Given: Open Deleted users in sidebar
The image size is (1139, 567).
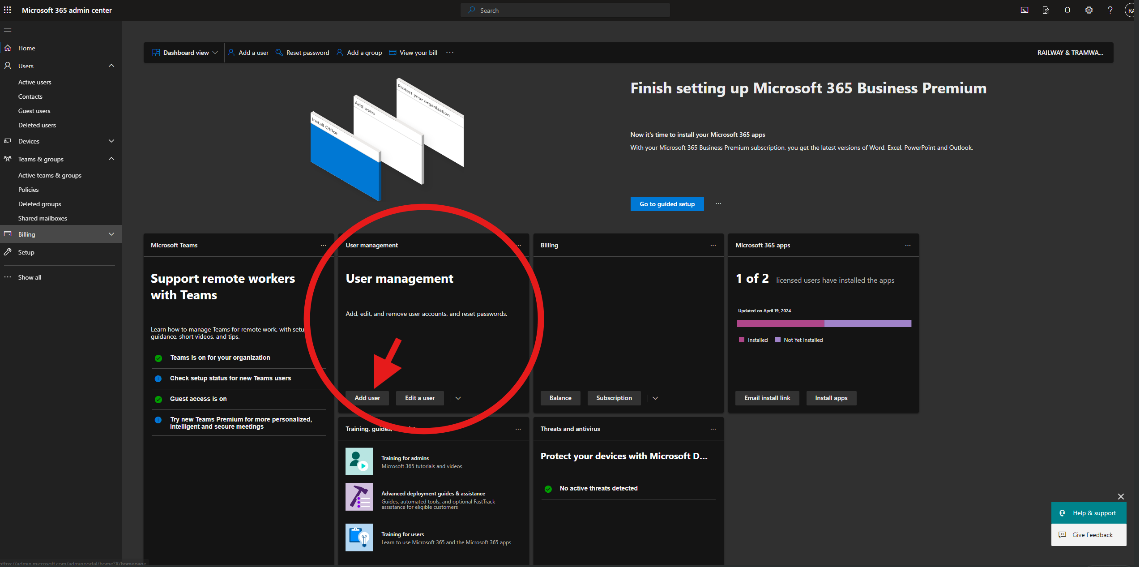Looking at the screenshot, I should (x=37, y=125).
